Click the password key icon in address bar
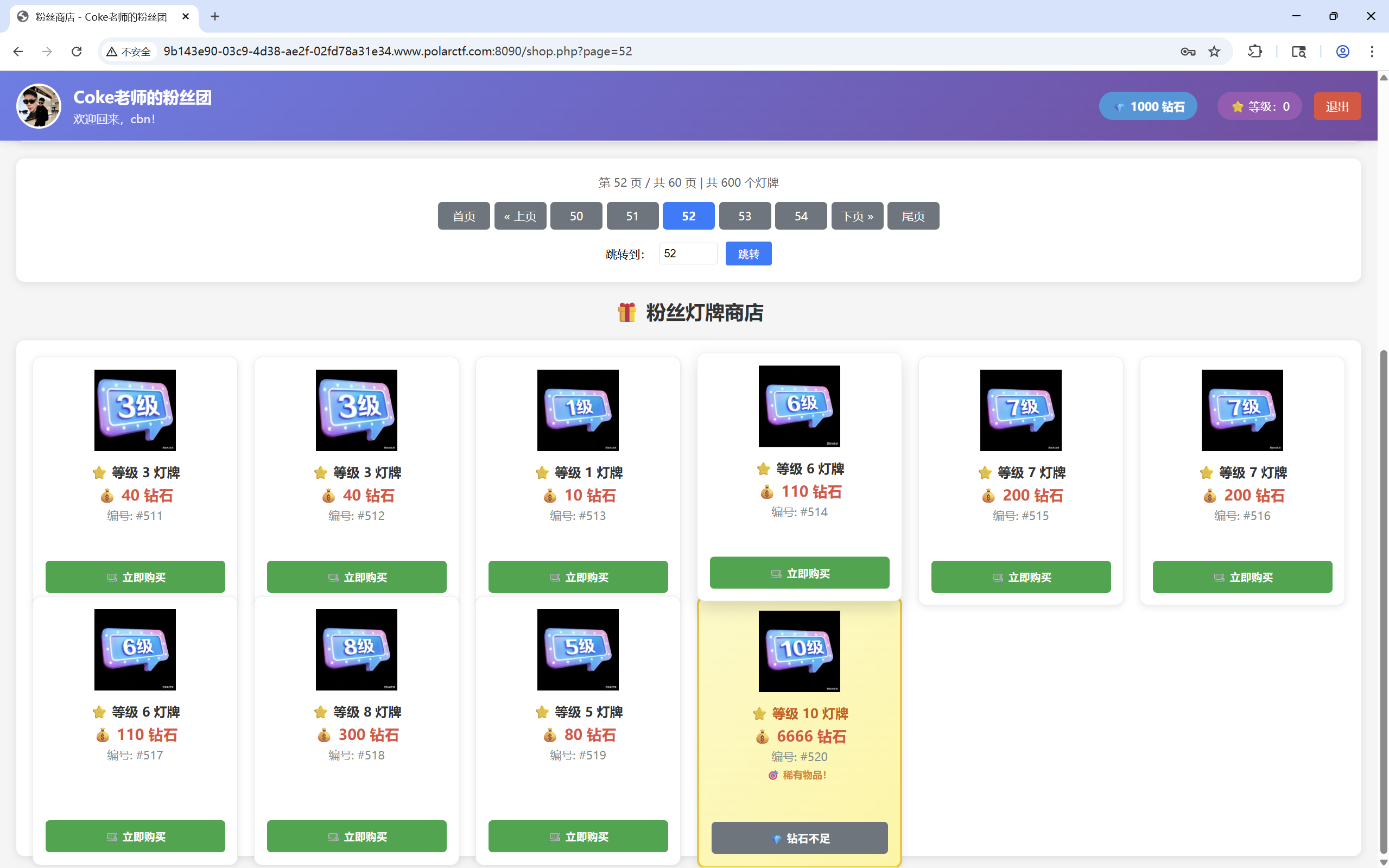The width and height of the screenshot is (1389, 868). [1188, 52]
